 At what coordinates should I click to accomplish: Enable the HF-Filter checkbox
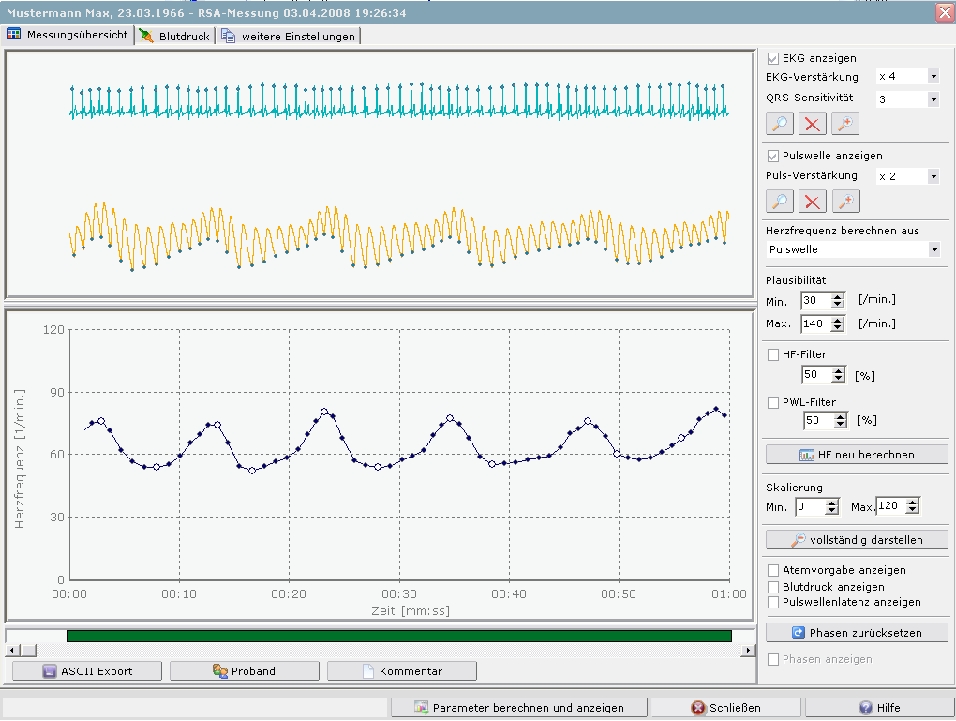click(x=773, y=355)
